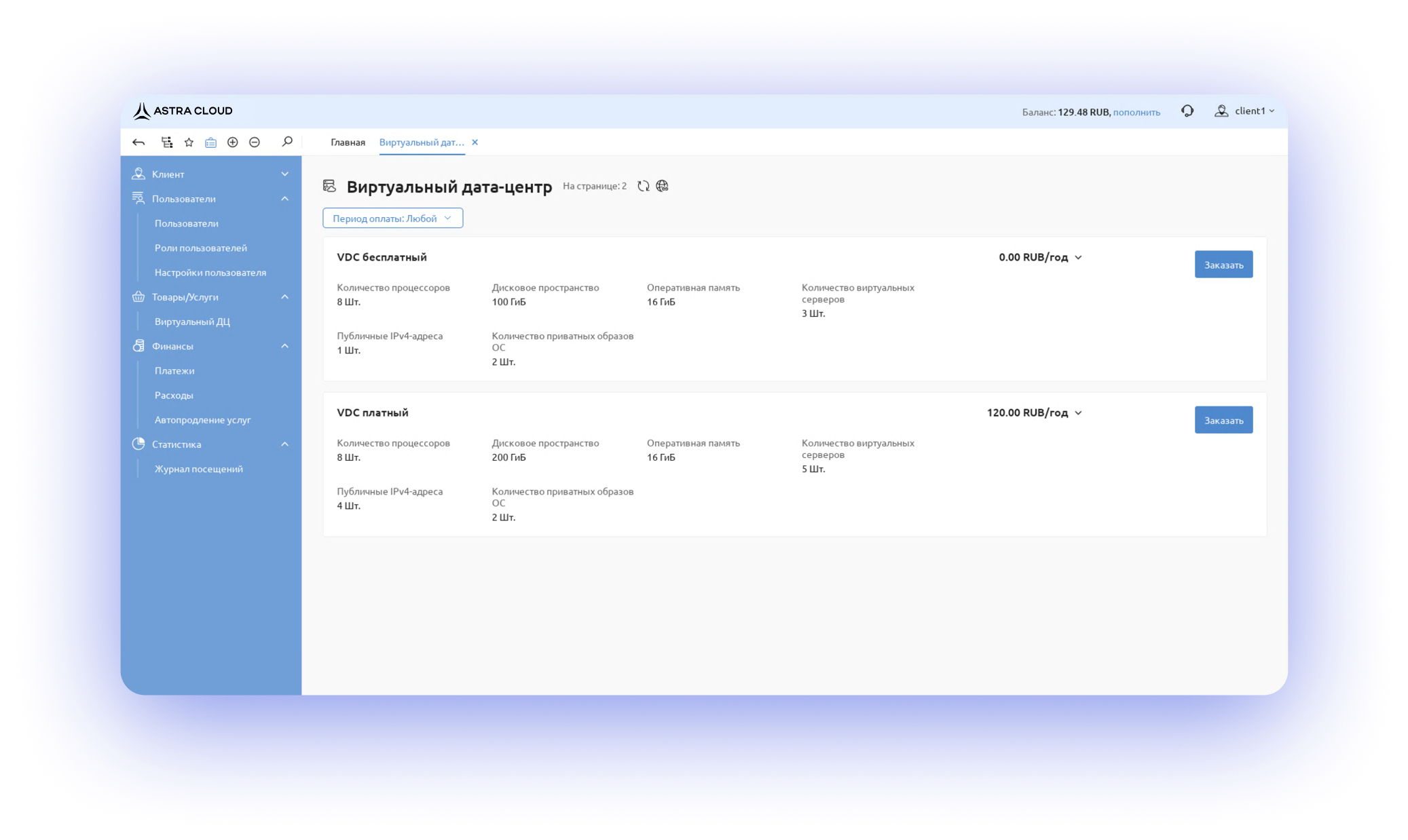Open Роли пользователей menu item
Viewport: 1408px width, 840px height.
(x=201, y=248)
